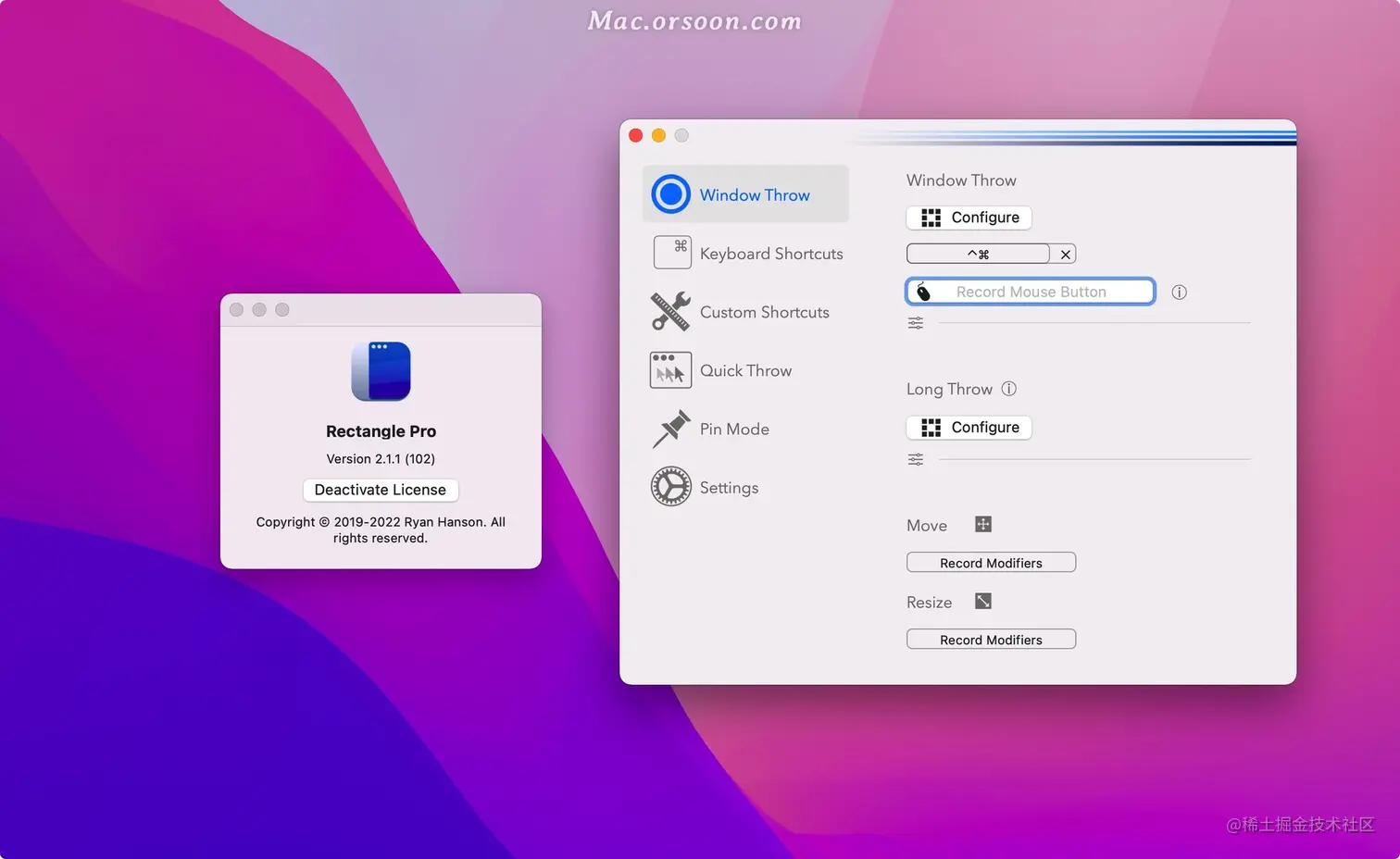Click the Rectangle Pro title in About window
This screenshot has height=859, width=1400.
click(x=381, y=431)
